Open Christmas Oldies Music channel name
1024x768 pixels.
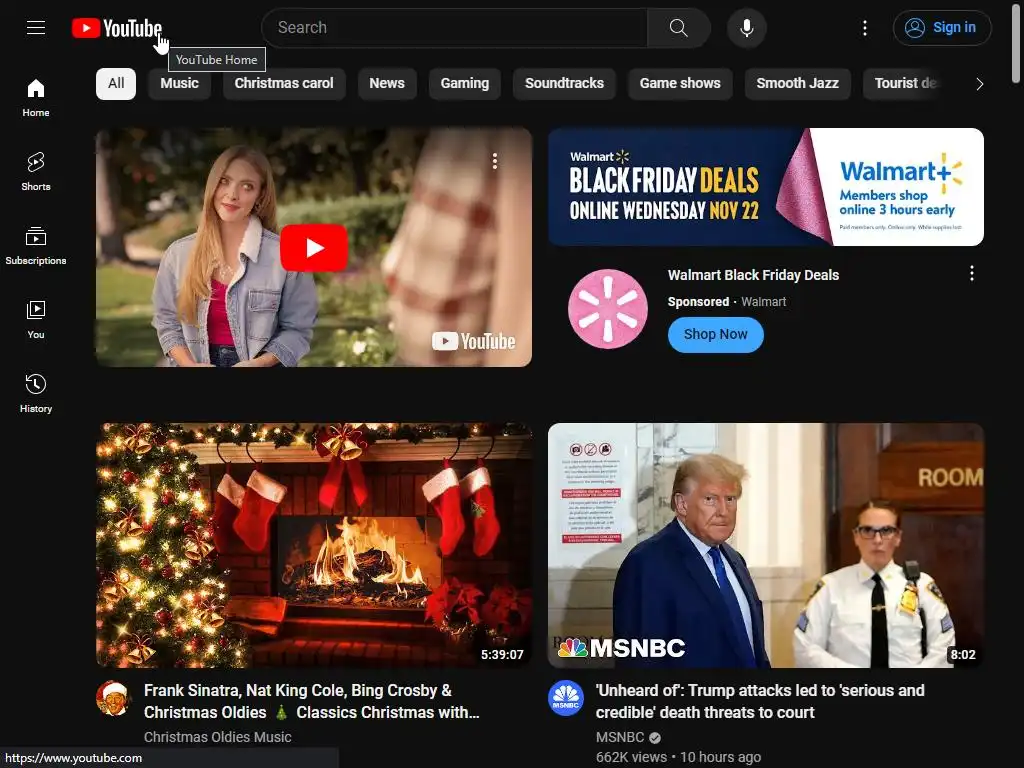pos(217,737)
